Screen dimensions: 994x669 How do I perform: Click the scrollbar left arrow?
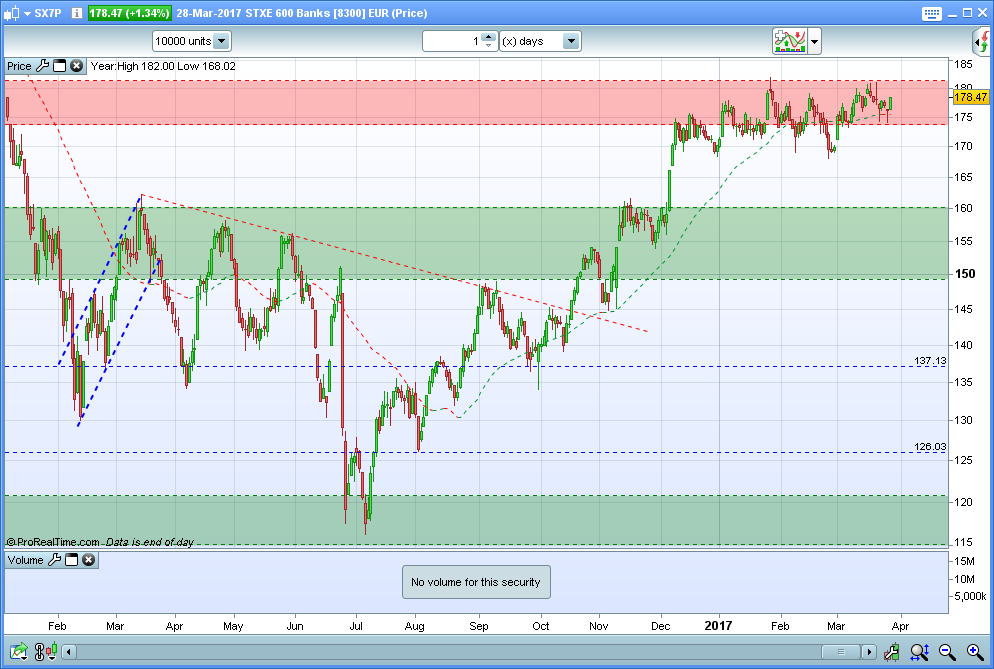[69, 652]
